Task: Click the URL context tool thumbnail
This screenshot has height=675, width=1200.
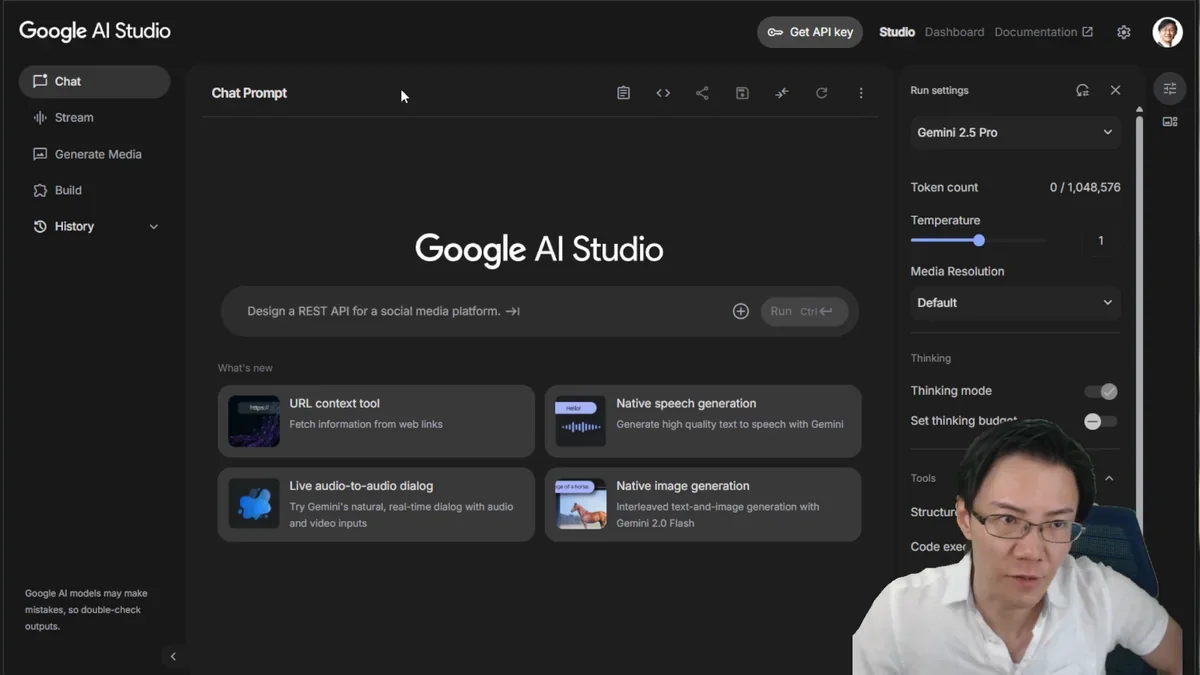Action: 254,421
